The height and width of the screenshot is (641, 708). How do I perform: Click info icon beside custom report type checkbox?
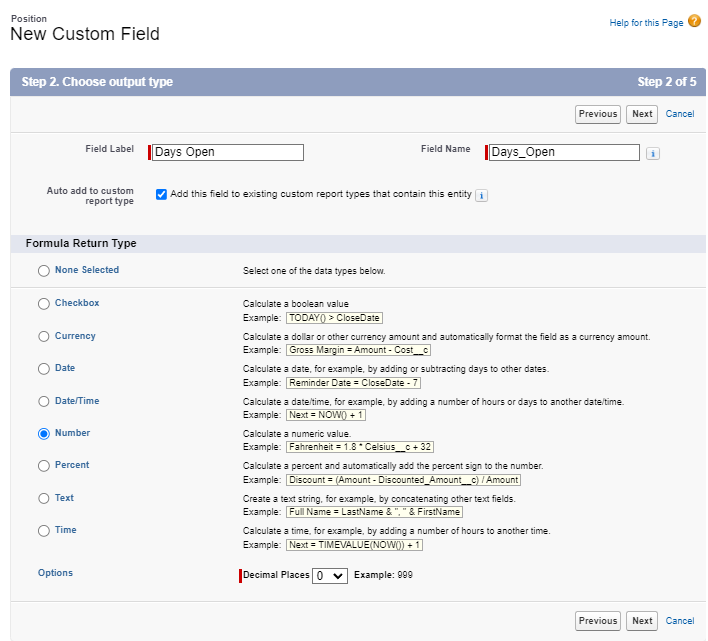pyautogui.click(x=481, y=195)
